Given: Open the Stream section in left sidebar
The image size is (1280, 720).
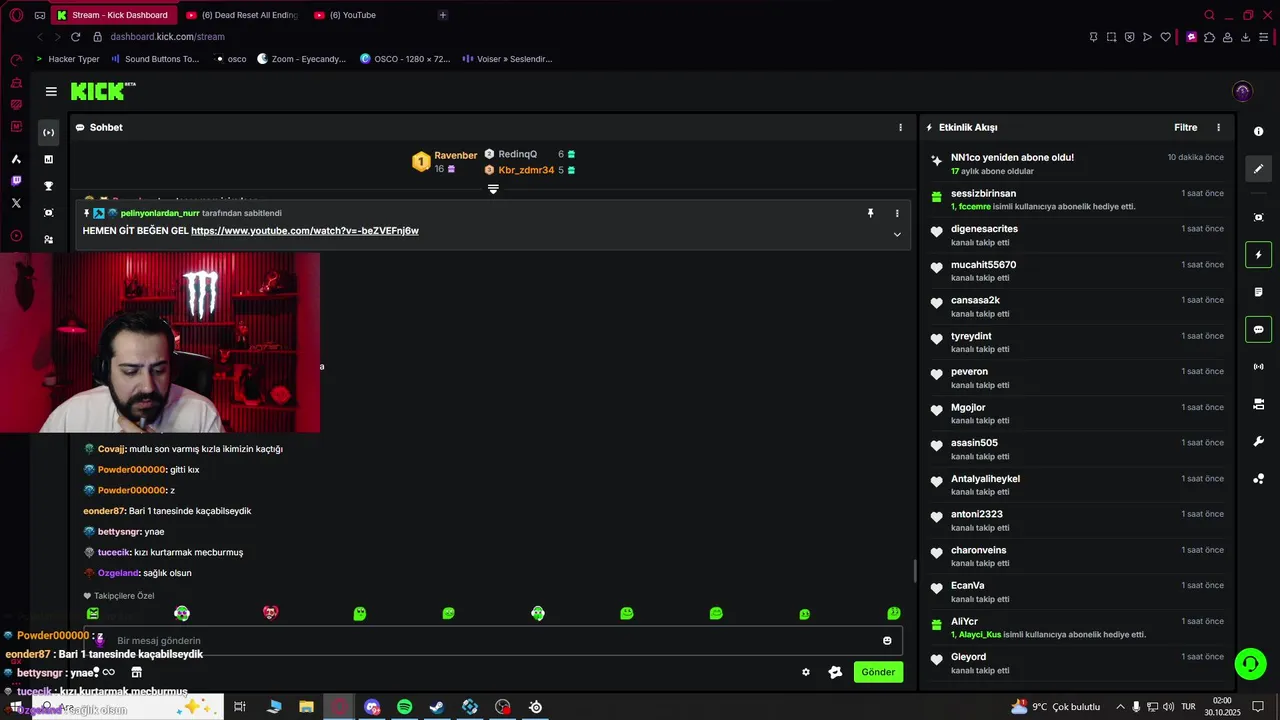Looking at the screenshot, I should [x=48, y=132].
